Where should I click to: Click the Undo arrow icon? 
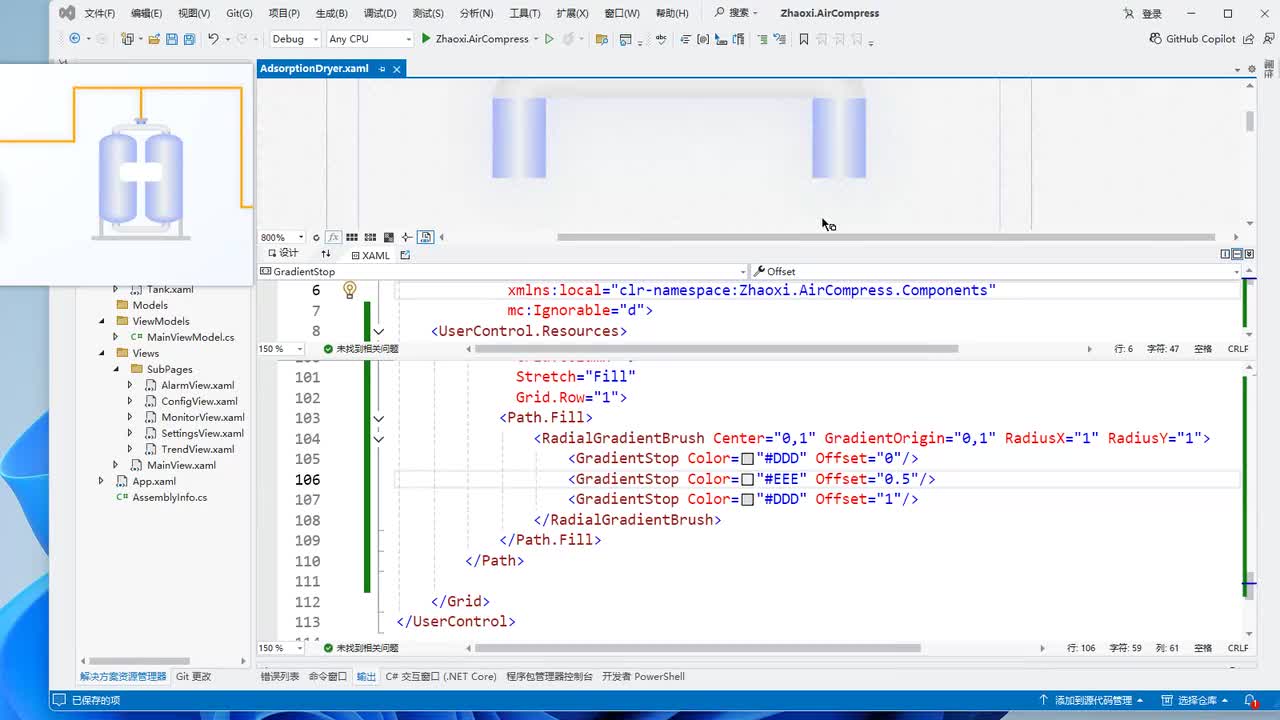tap(213, 39)
